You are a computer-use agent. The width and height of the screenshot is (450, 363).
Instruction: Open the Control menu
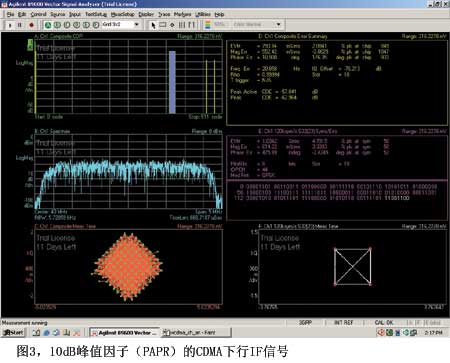[x=38, y=14]
